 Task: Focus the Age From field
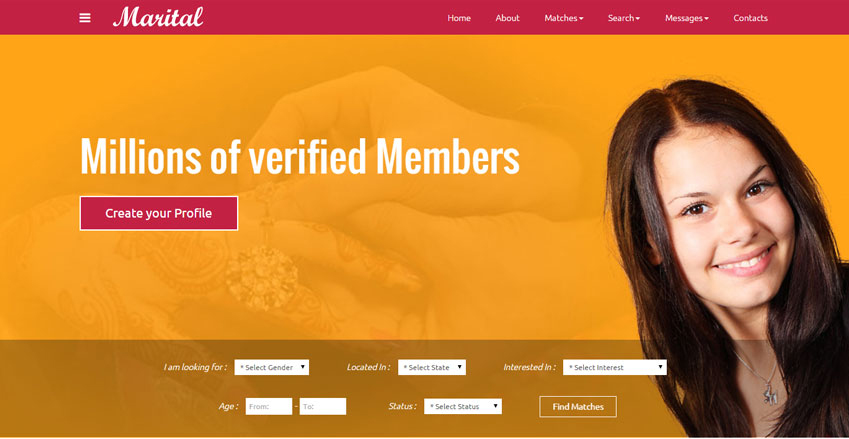click(x=269, y=407)
